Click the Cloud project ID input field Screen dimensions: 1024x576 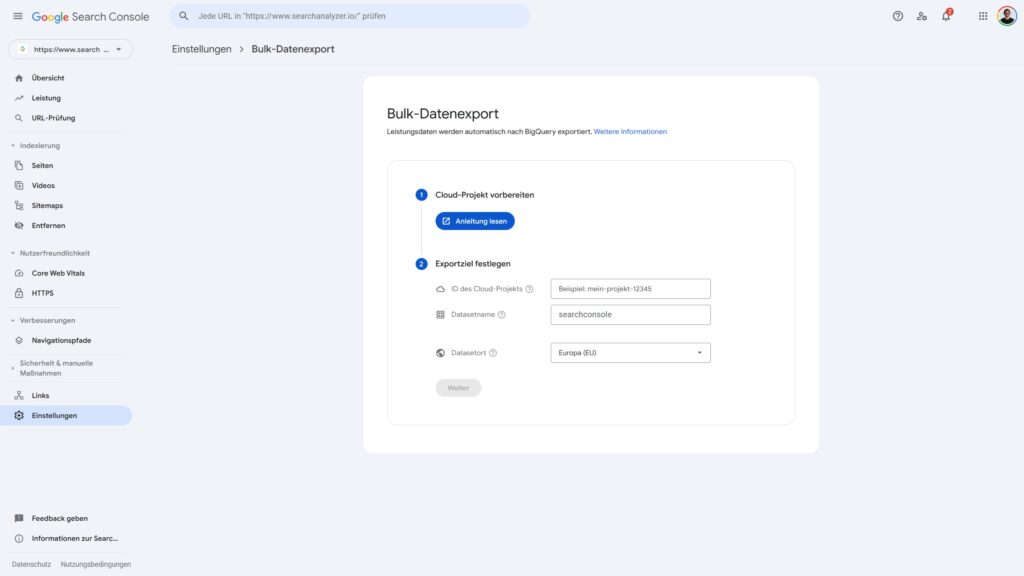point(630,289)
